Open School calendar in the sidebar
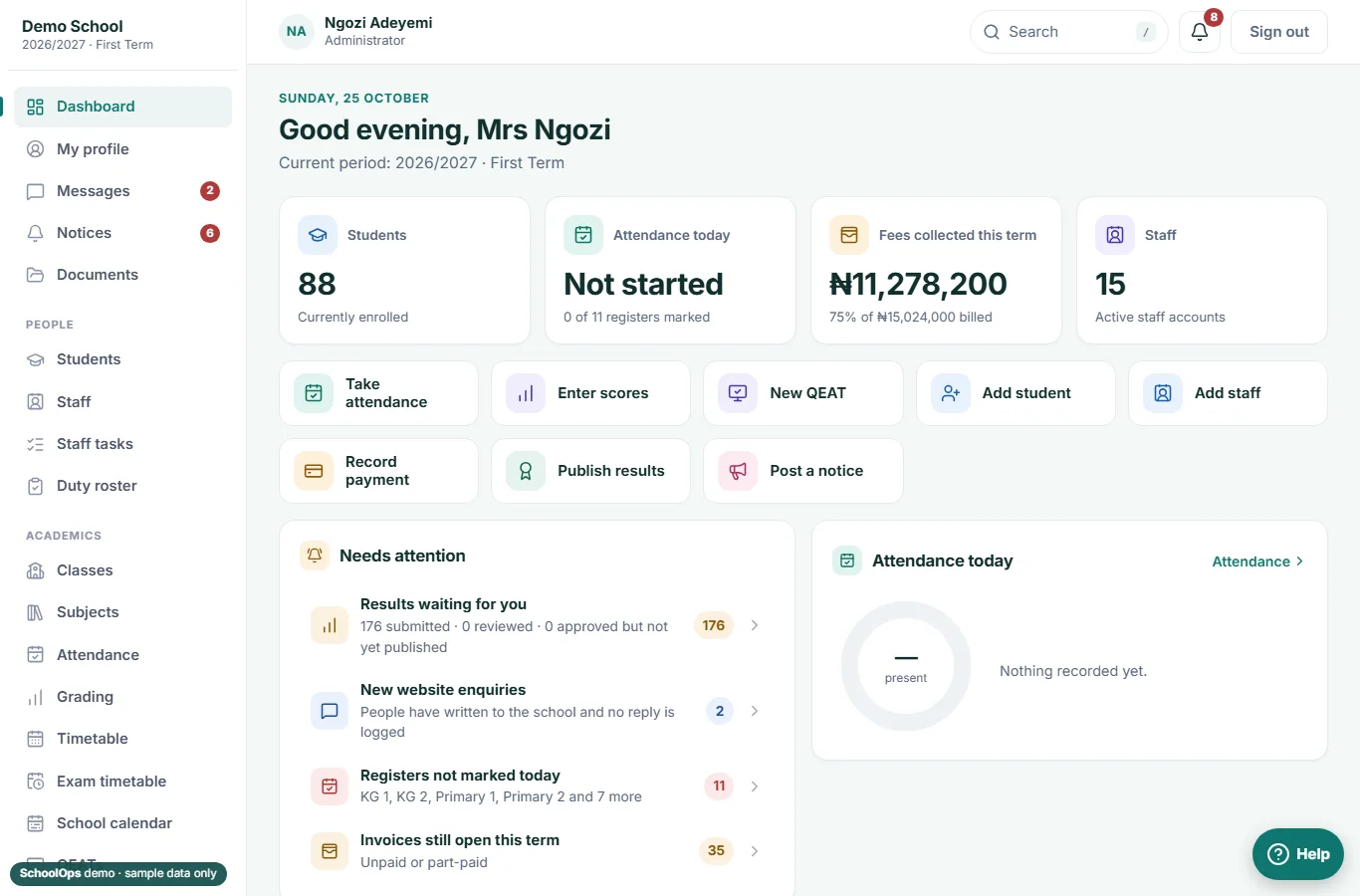Image resolution: width=1360 pixels, height=896 pixels. coord(122,823)
